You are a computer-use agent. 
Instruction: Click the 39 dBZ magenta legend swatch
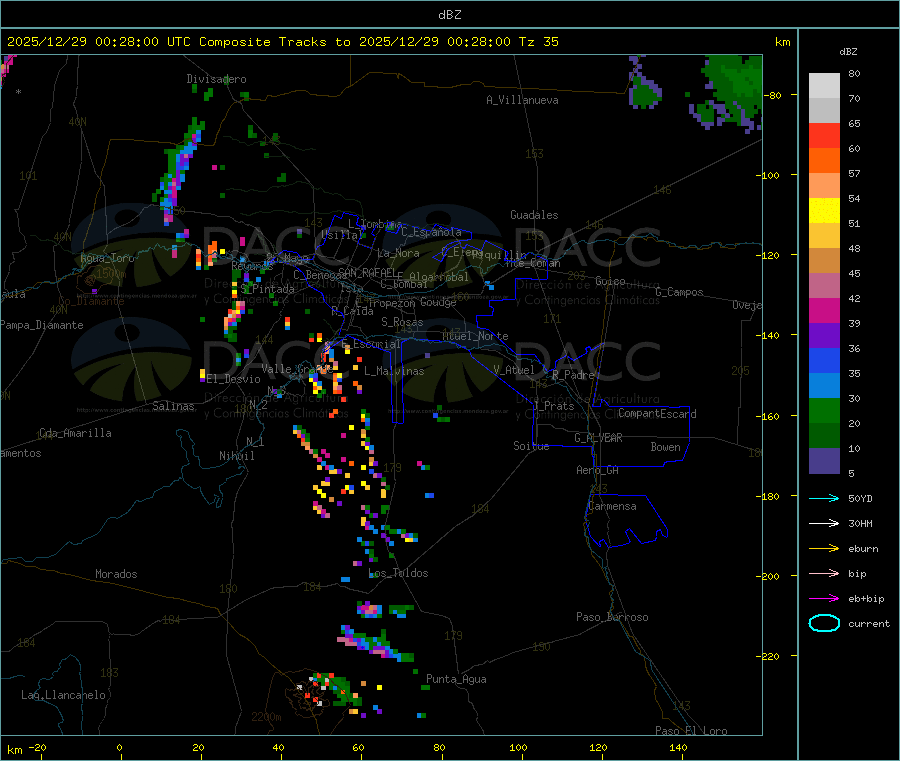(x=824, y=311)
